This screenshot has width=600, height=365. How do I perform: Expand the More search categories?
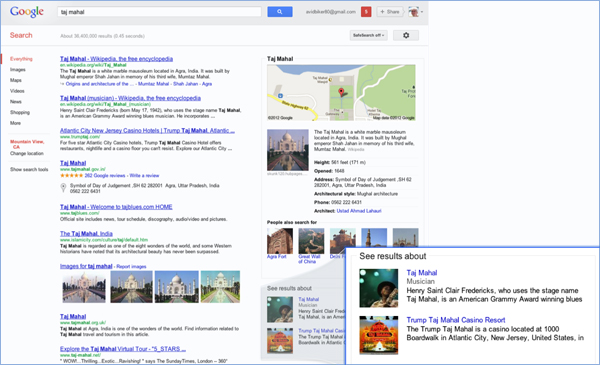(x=15, y=123)
